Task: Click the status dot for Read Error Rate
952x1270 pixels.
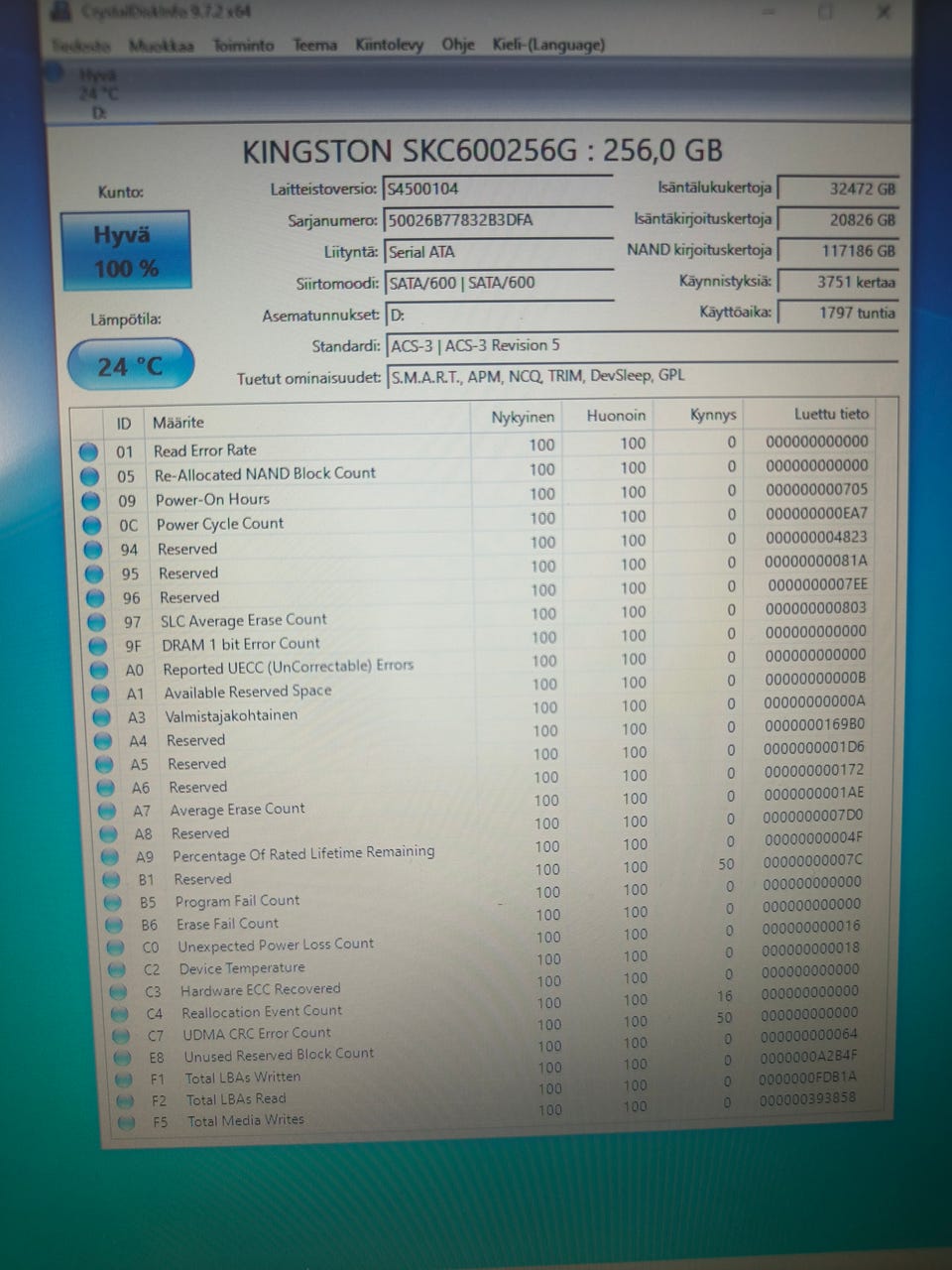Action: 88,451
